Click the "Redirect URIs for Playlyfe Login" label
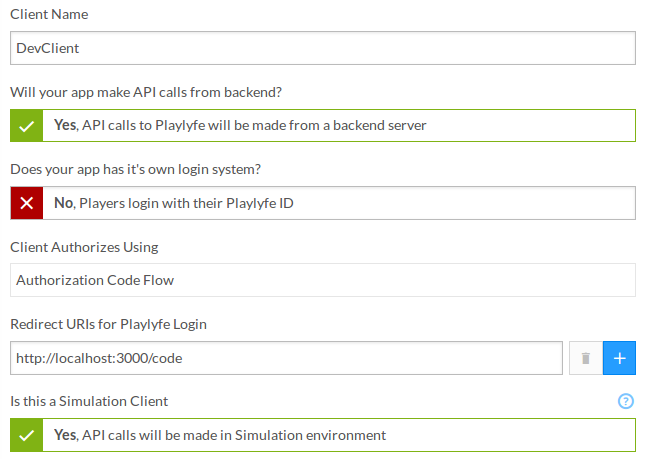 pyautogui.click(x=108, y=324)
